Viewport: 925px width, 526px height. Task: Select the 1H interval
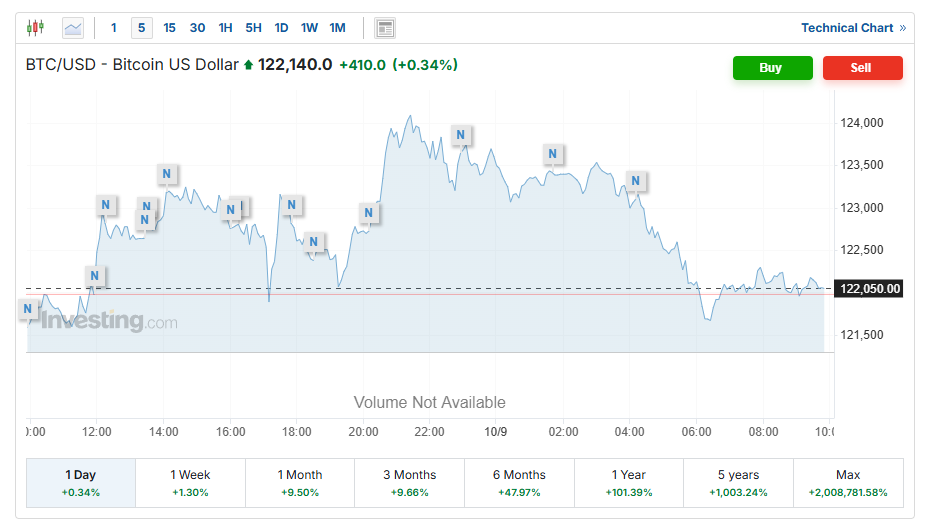(x=225, y=28)
